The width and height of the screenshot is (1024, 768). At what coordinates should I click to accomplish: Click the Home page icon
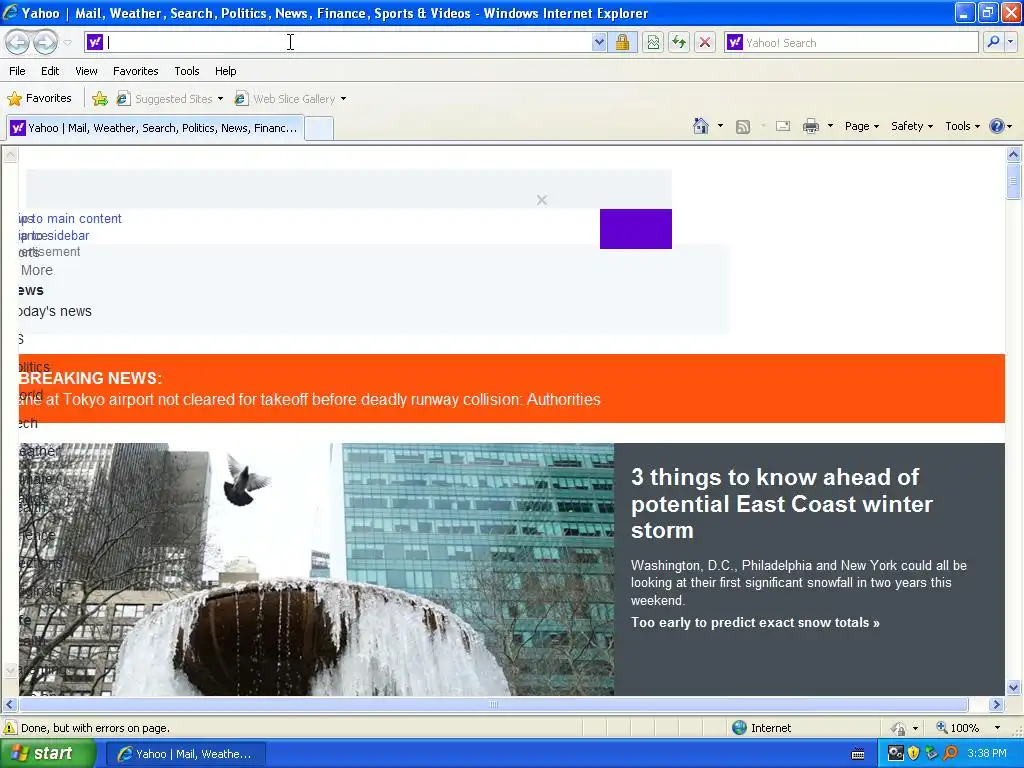[x=701, y=126]
